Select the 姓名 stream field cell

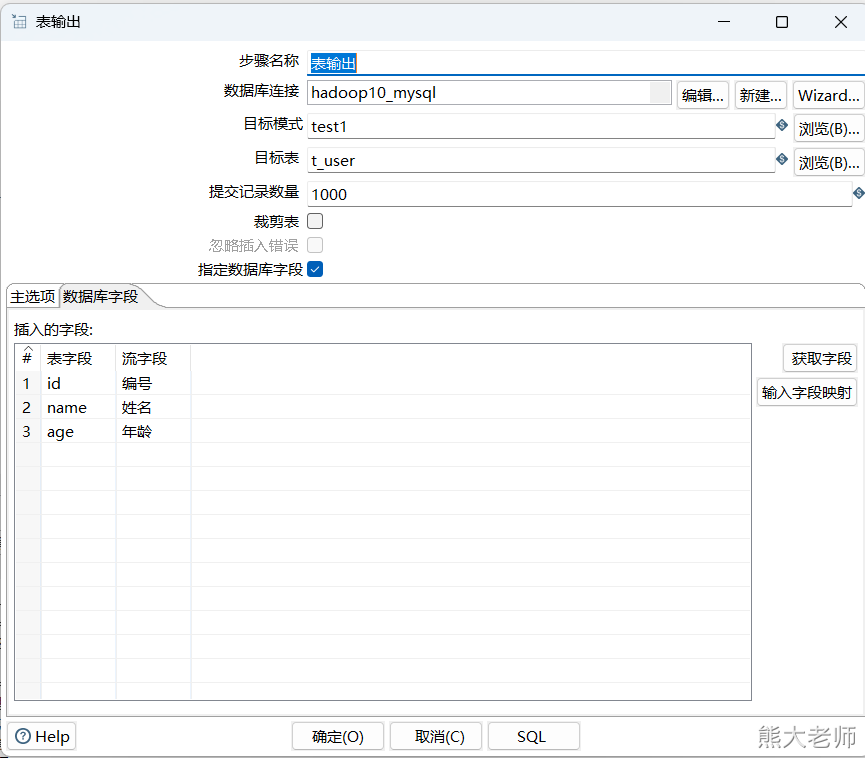click(x=153, y=407)
